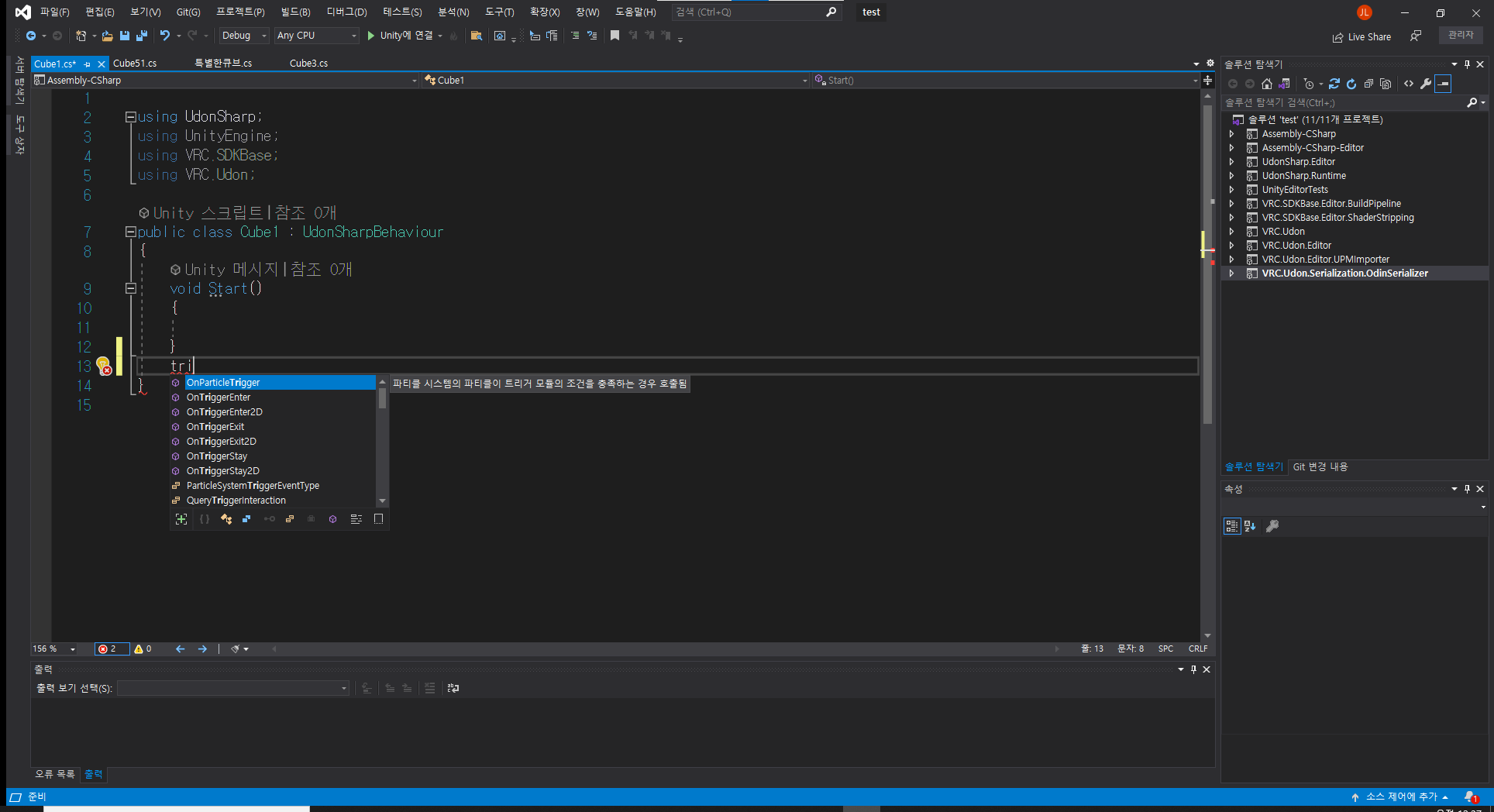Click Collapse All icon in Solution Explorer

coord(1368,84)
